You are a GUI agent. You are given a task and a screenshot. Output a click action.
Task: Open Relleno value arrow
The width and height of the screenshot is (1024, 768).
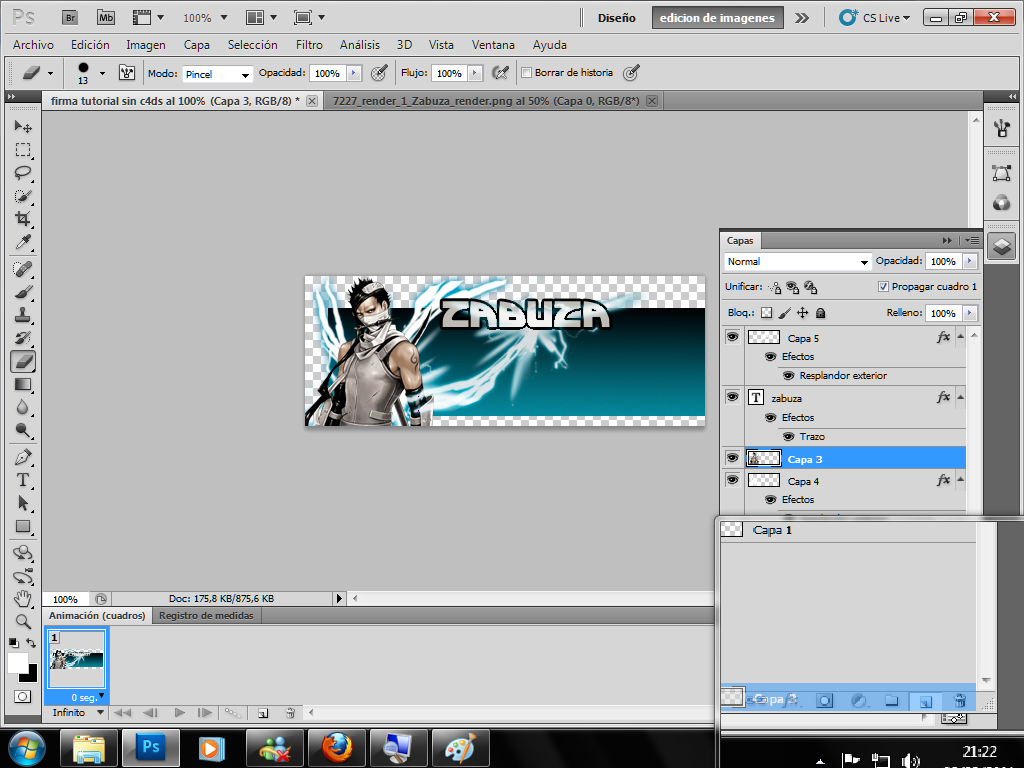tap(970, 313)
